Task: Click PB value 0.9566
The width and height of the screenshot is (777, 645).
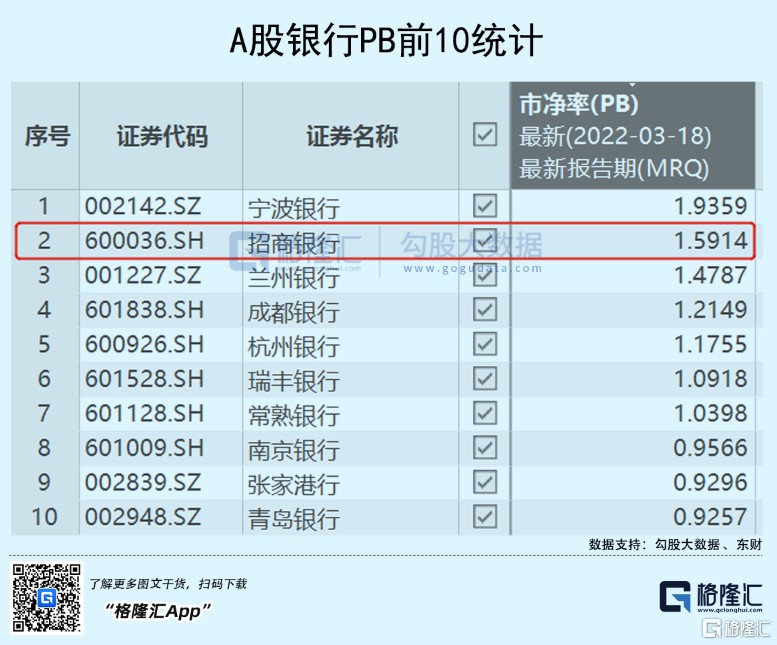Action: 710,448
